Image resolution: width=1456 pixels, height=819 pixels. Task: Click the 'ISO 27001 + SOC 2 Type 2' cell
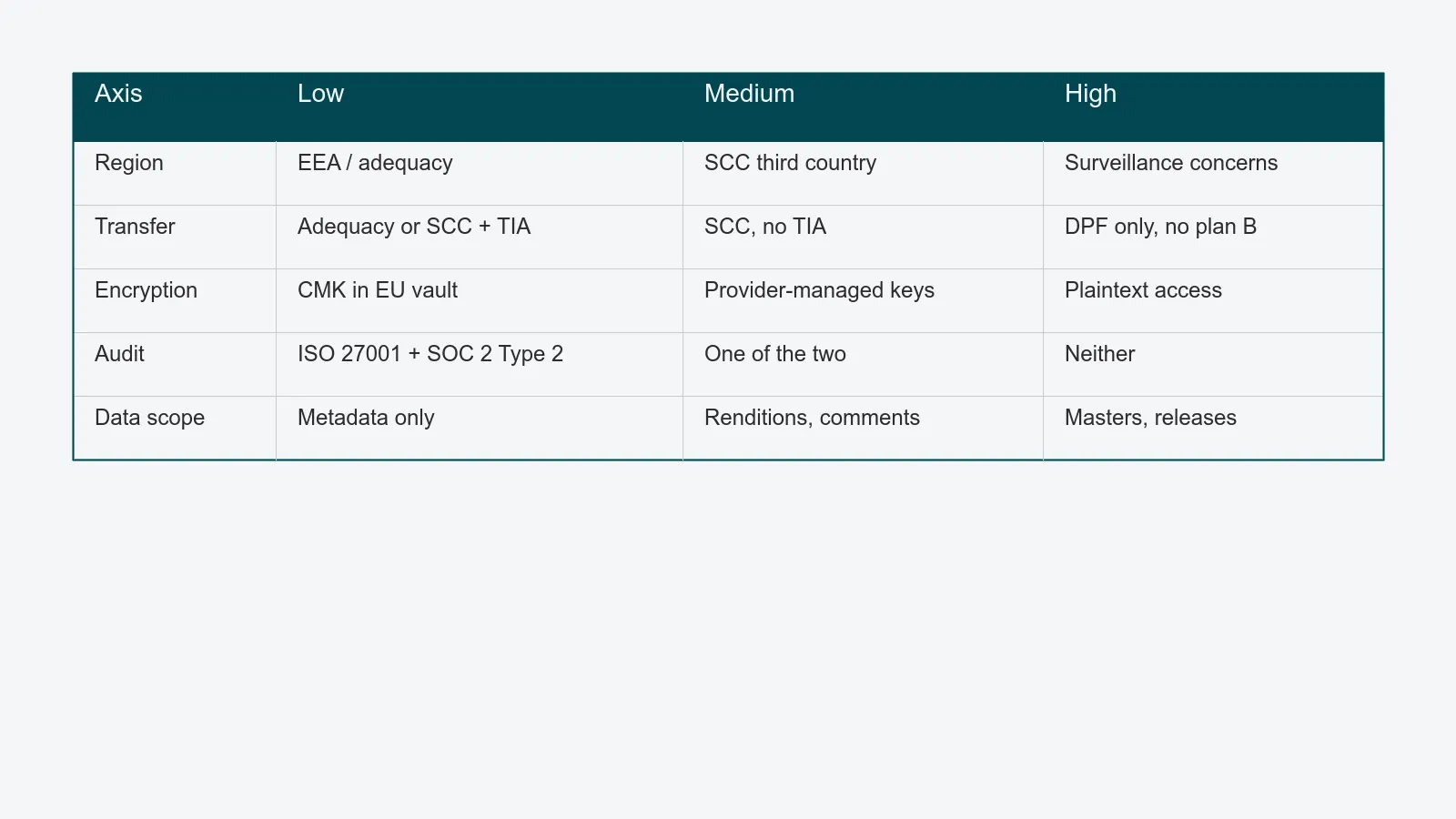coord(480,364)
